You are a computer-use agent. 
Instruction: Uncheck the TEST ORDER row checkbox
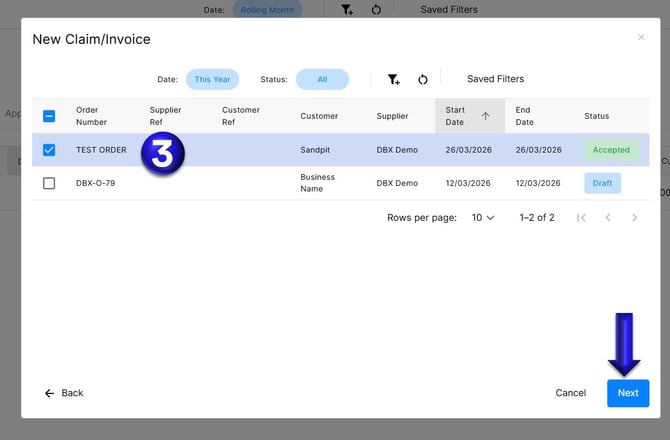(49, 150)
